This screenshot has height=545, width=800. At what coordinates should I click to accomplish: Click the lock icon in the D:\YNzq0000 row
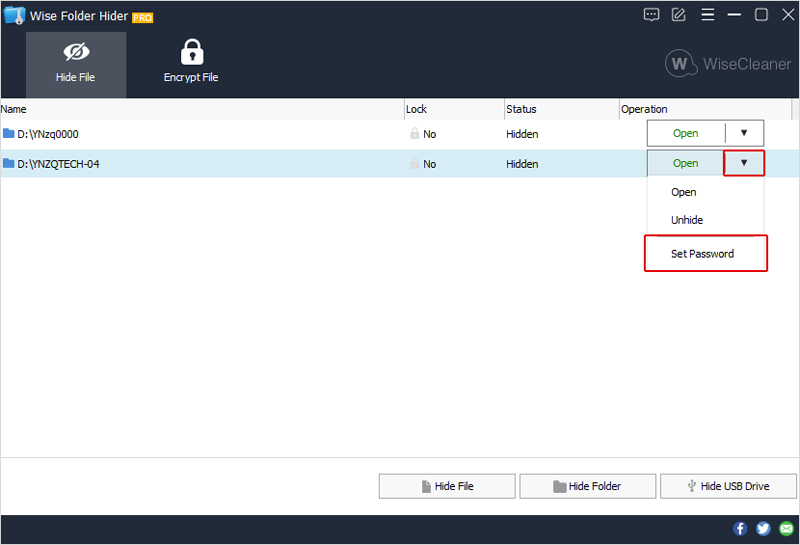click(415, 134)
